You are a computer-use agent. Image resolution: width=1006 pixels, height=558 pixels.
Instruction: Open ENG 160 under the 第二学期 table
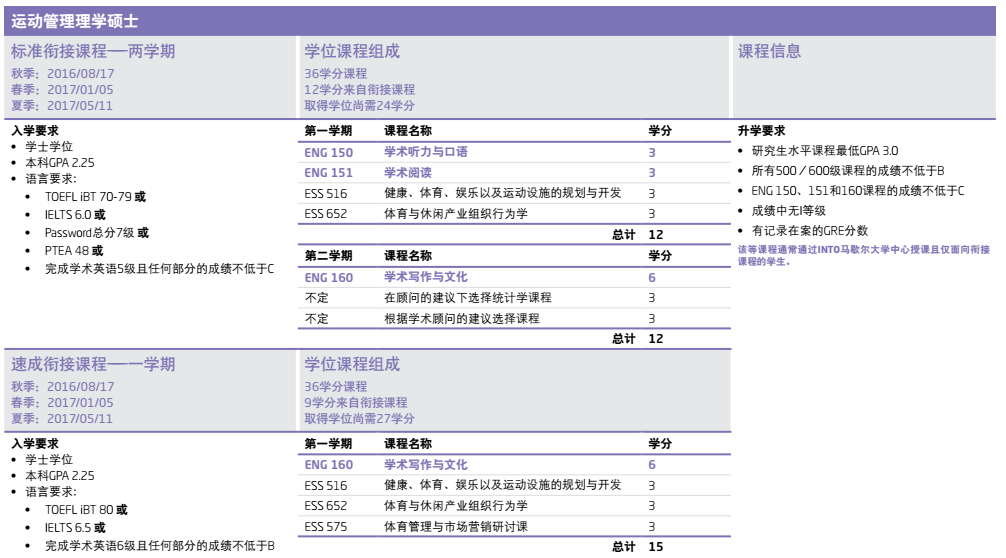(x=328, y=277)
